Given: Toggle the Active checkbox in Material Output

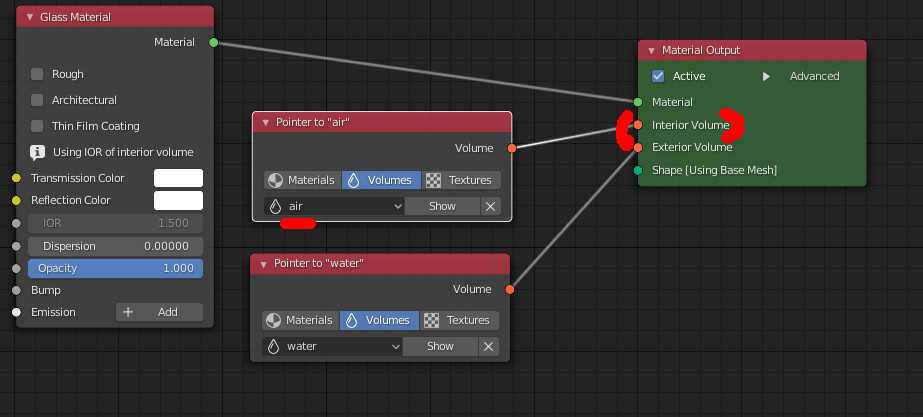Looking at the screenshot, I should [x=658, y=77].
